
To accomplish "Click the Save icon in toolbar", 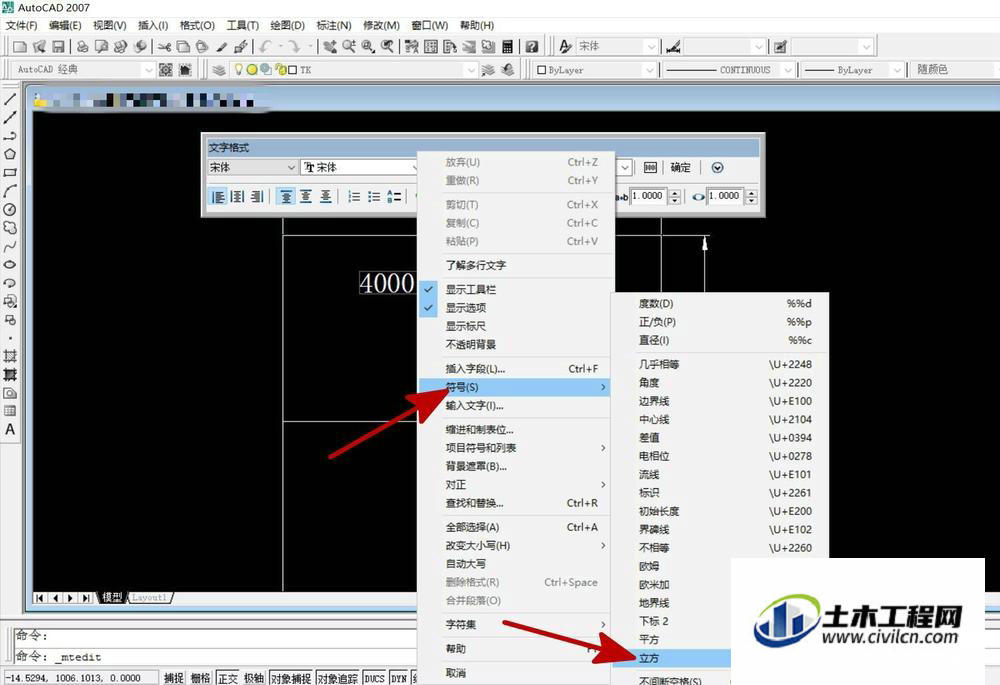I will tap(58, 47).
